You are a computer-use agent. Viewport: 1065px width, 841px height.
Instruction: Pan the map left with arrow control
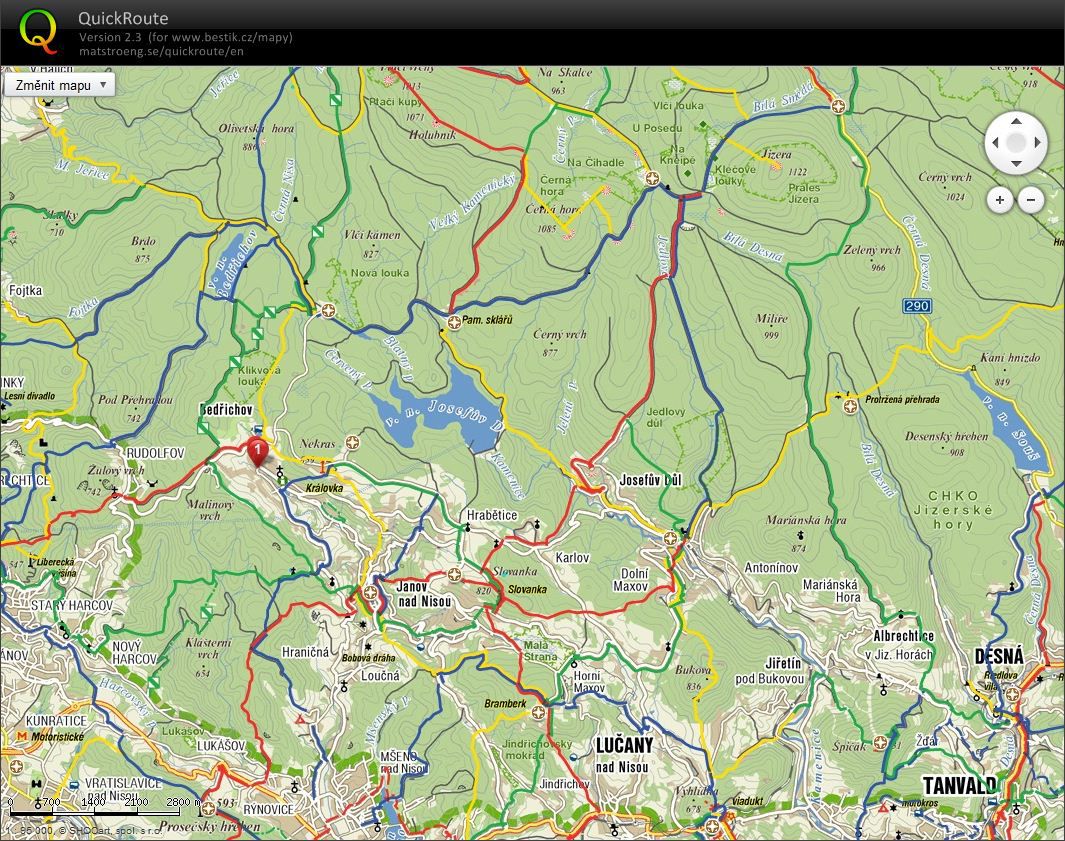[x=995, y=143]
